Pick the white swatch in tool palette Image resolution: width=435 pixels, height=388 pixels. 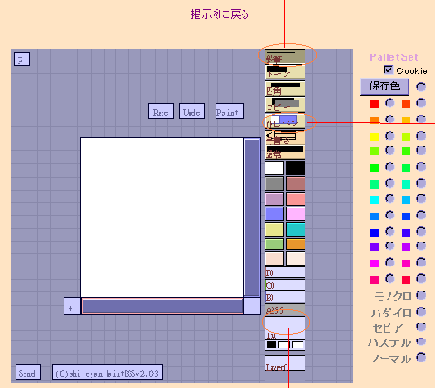click(274, 168)
